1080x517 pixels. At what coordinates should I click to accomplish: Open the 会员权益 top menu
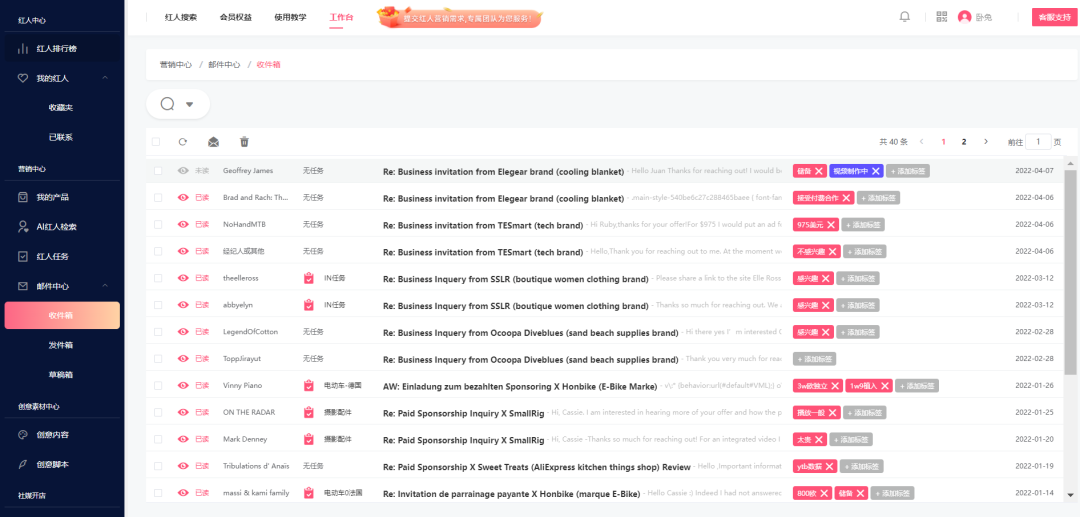coord(236,17)
